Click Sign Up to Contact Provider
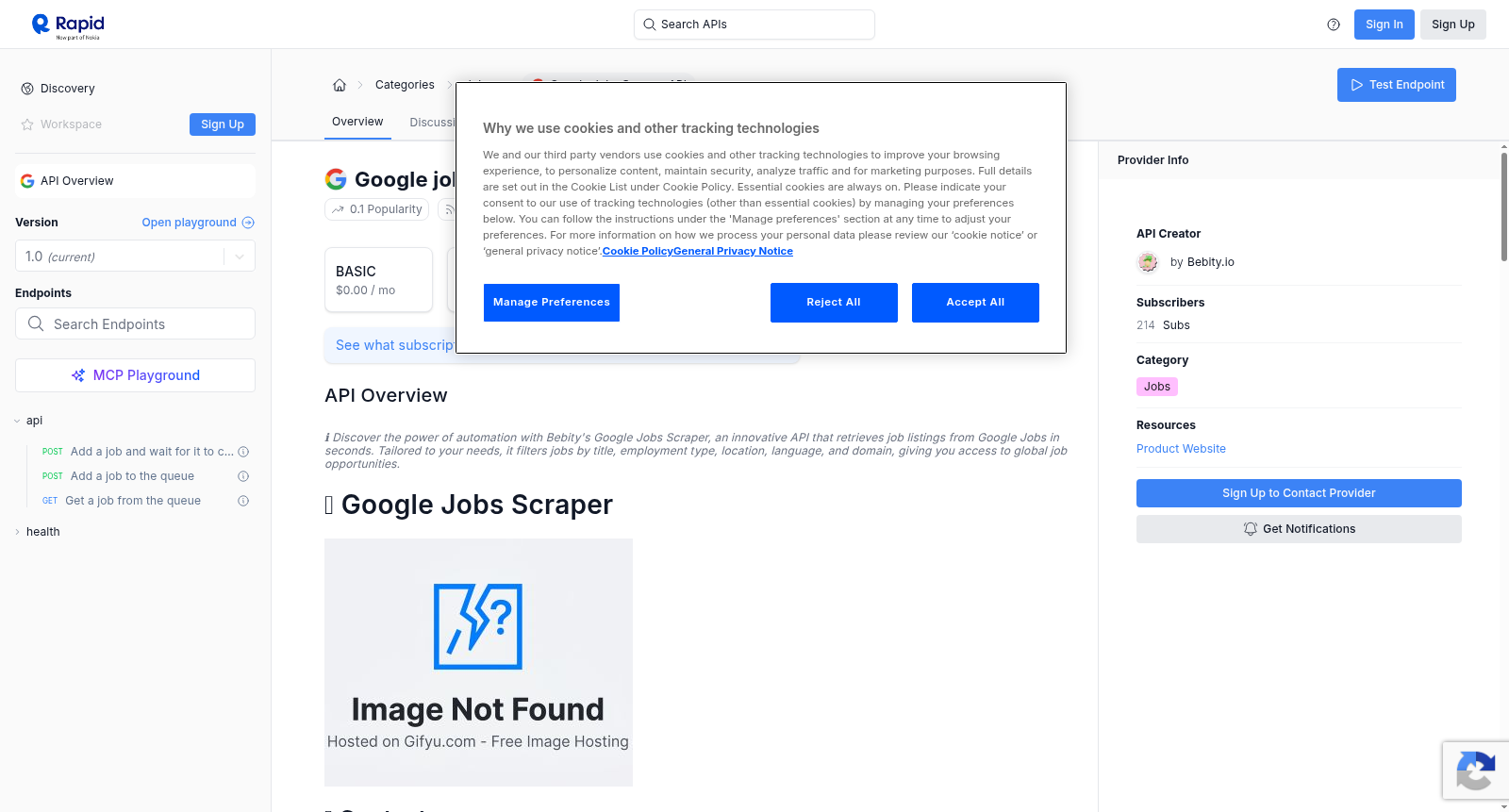Image resolution: width=1509 pixels, height=812 pixels. tap(1299, 493)
